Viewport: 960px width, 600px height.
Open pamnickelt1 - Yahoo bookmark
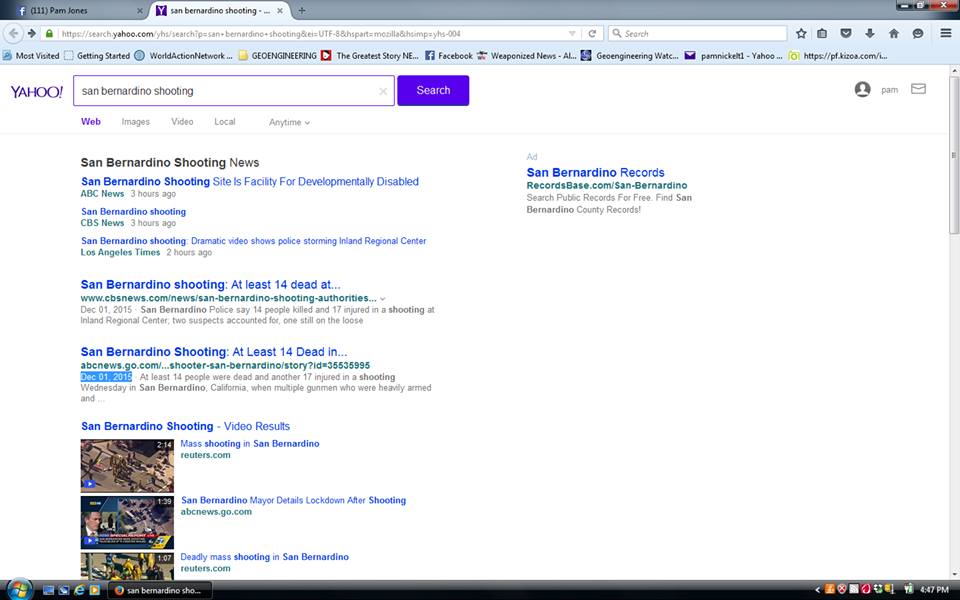tap(733, 56)
